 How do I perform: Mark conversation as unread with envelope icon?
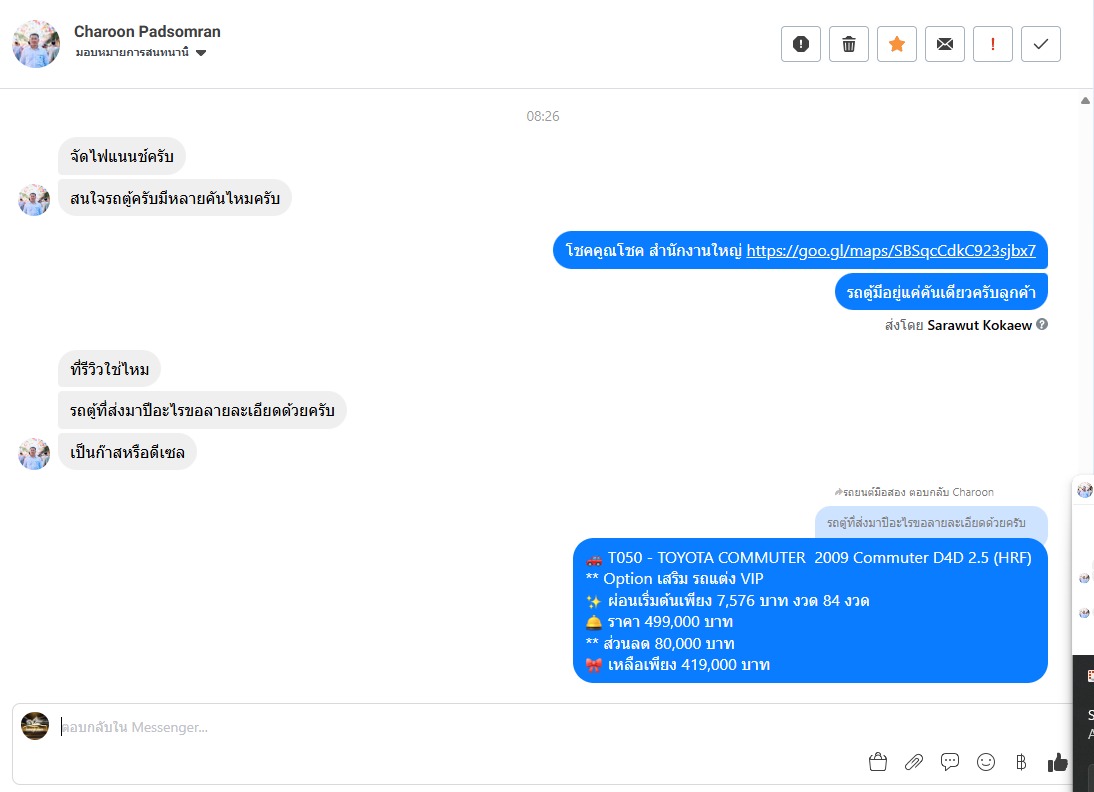945,44
